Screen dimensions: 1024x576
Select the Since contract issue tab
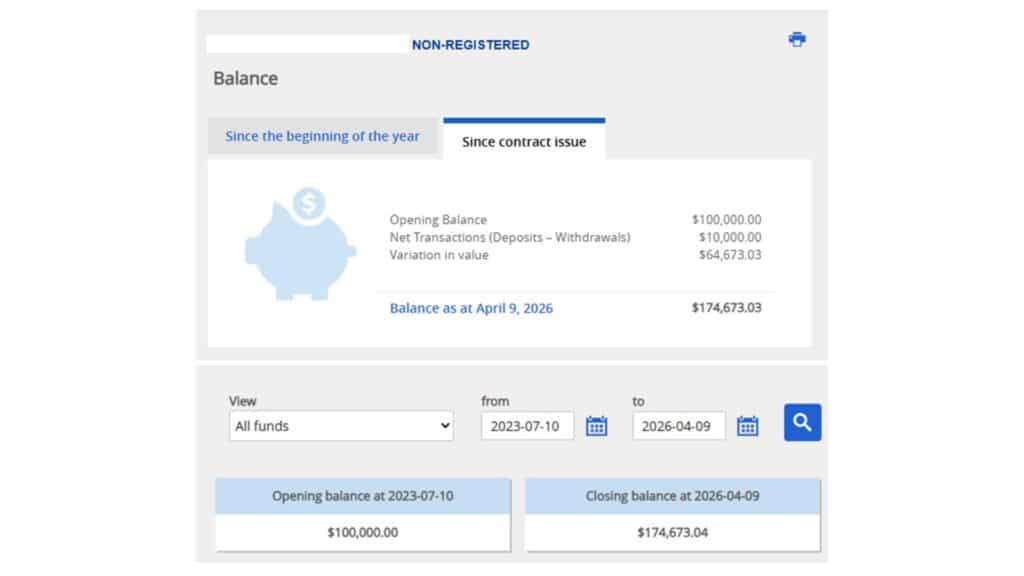pos(524,141)
